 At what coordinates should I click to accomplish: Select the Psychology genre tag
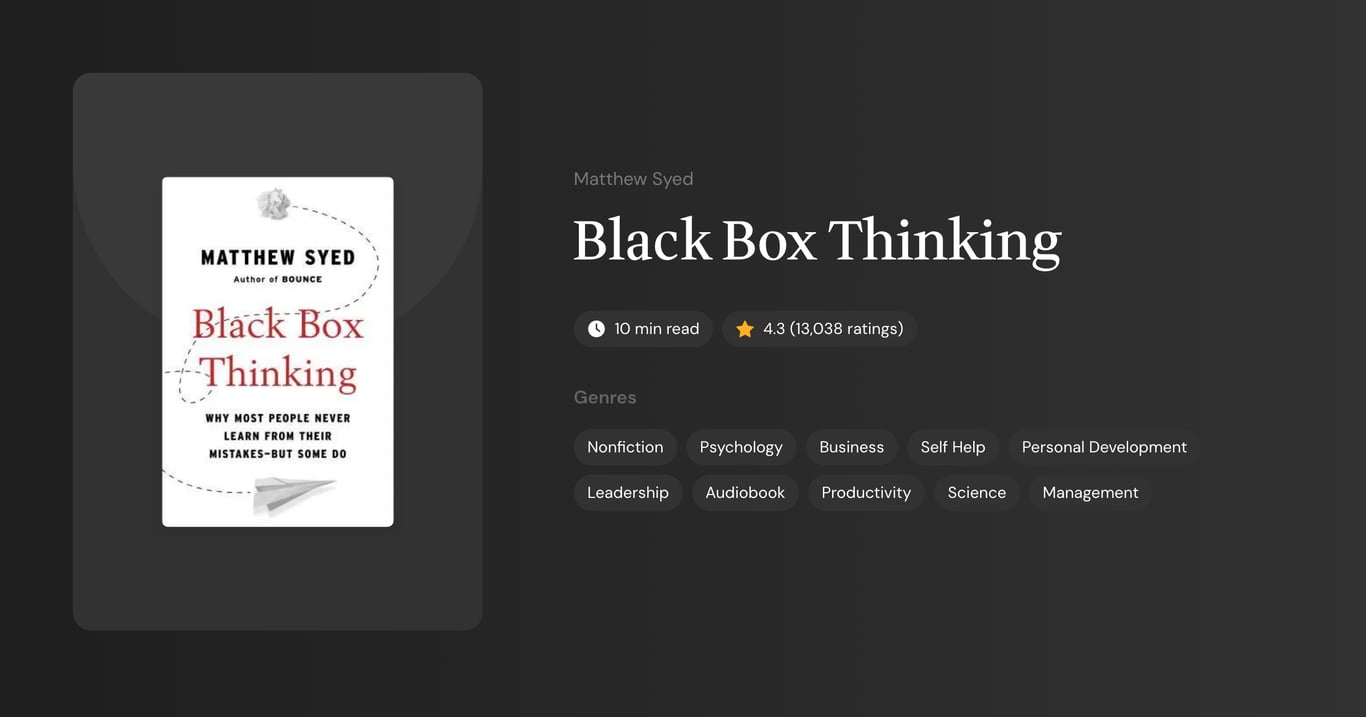tap(740, 447)
